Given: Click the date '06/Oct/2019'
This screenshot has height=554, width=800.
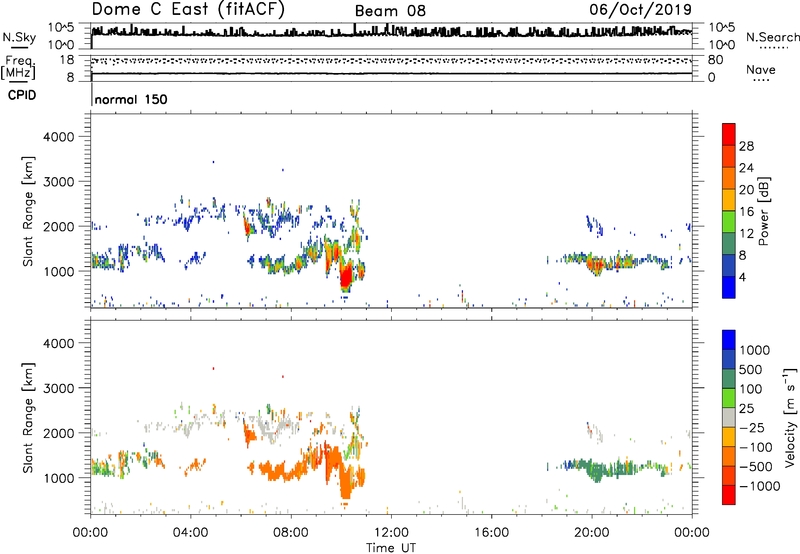Looking at the screenshot, I should [641, 10].
